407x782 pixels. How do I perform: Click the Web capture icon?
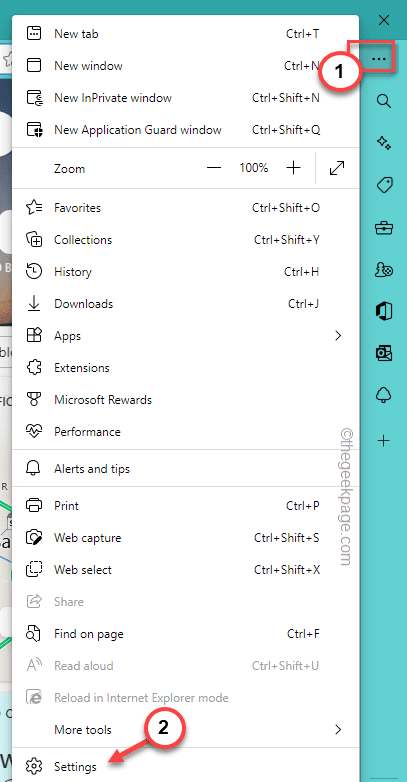tap(34, 538)
